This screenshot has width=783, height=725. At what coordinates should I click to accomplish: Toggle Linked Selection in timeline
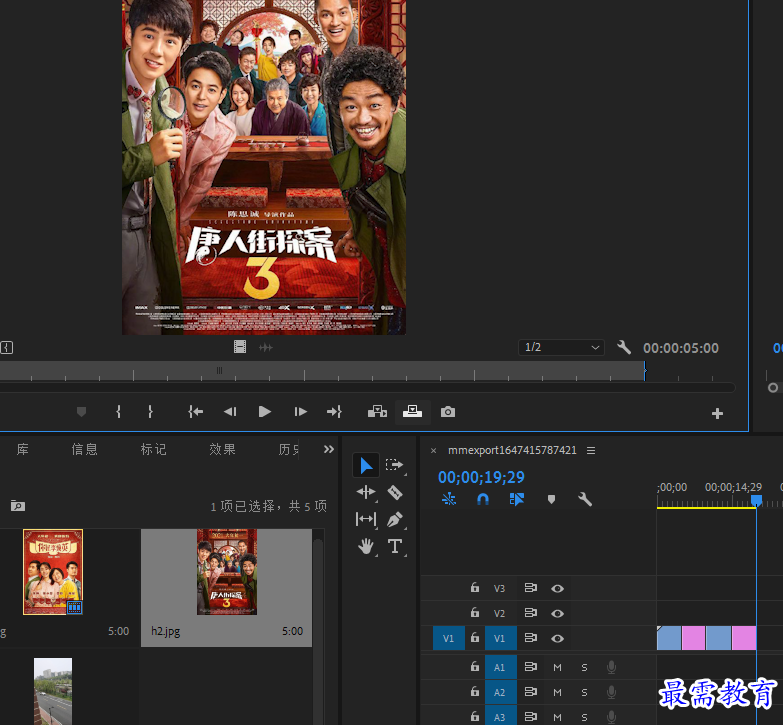click(517, 499)
